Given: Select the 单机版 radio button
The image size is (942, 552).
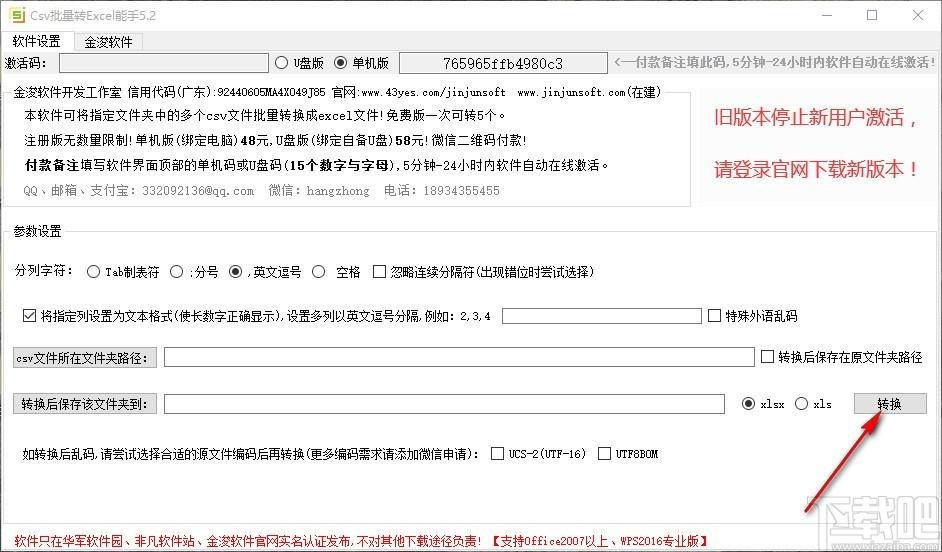Looking at the screenshot, I should point(341,62).
